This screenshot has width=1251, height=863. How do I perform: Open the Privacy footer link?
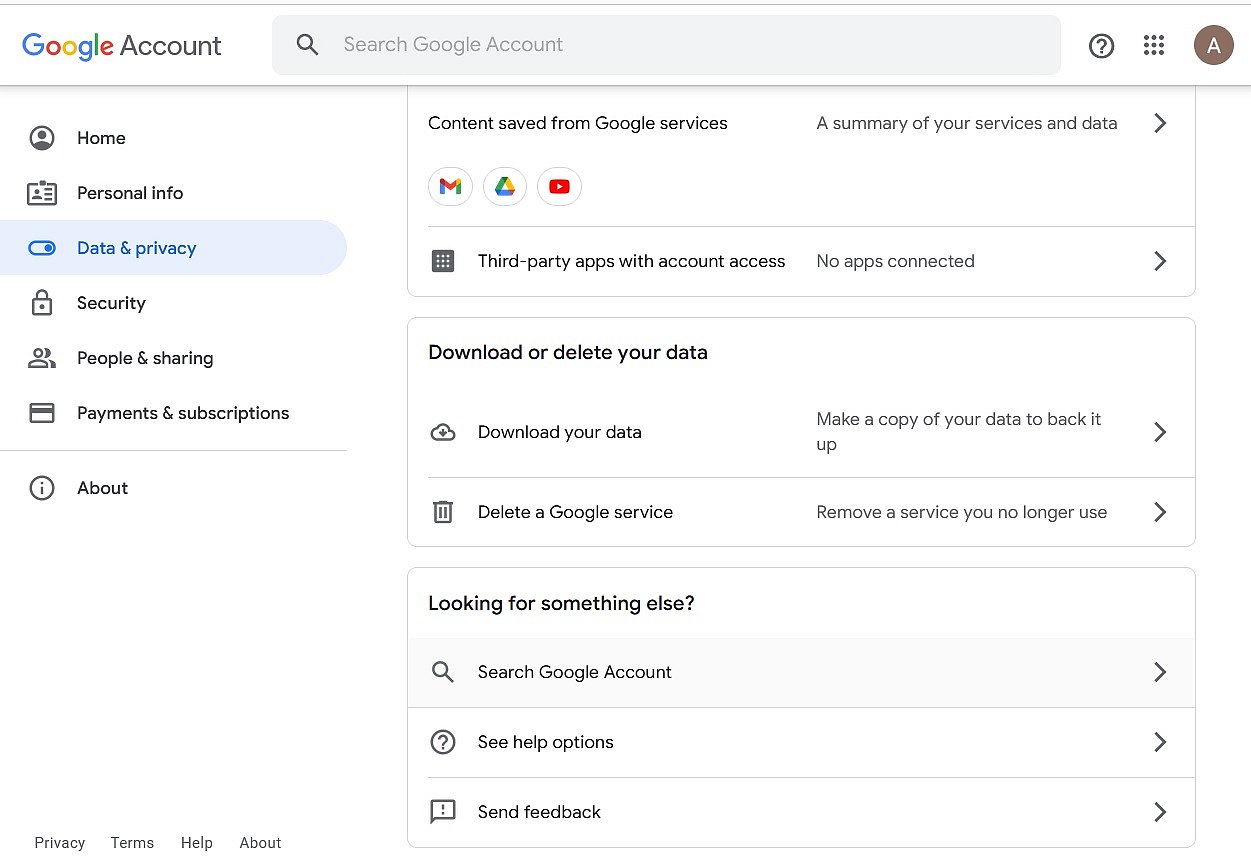click(x=60, y=843)
